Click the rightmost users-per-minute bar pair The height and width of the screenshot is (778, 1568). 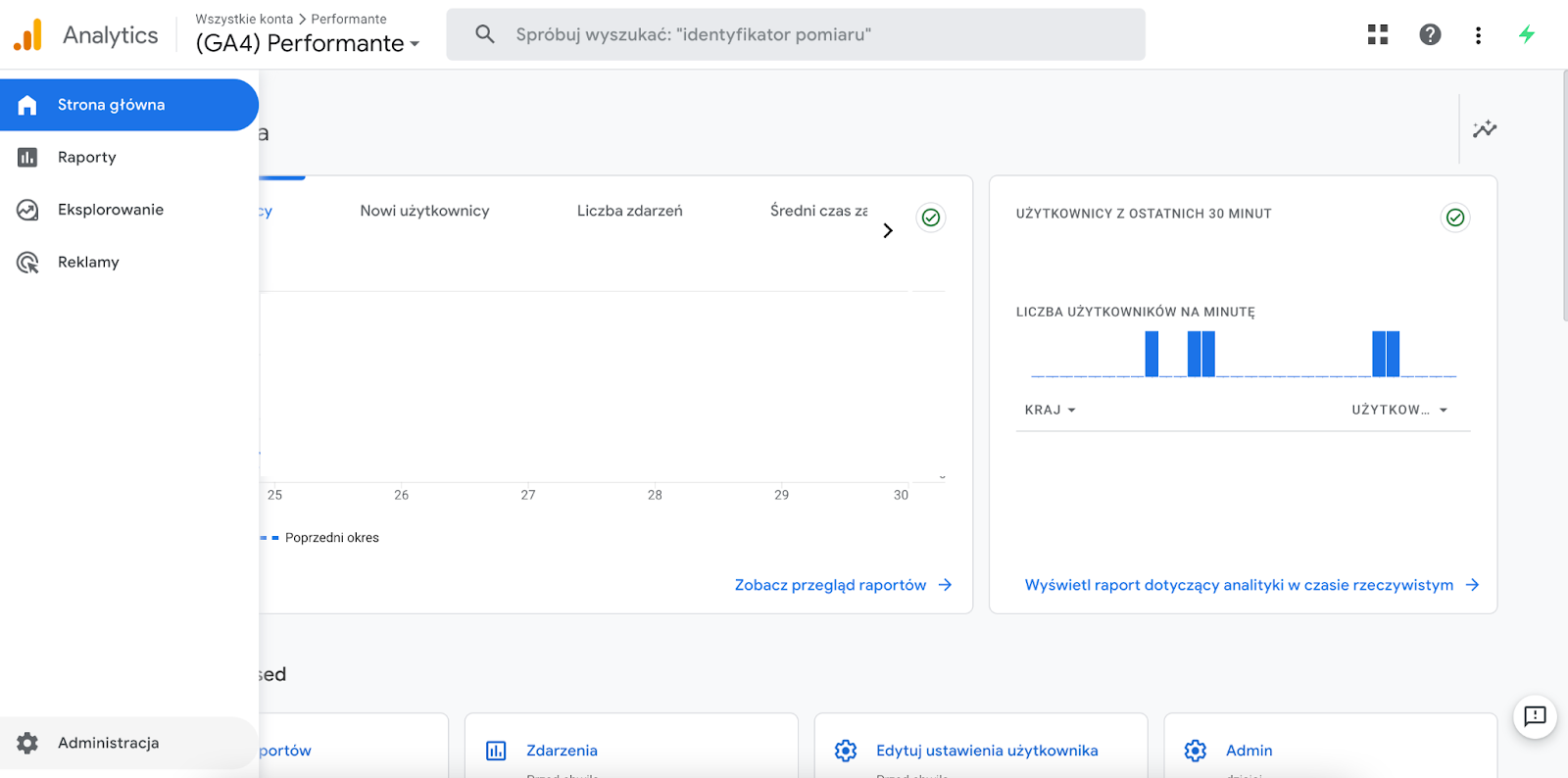point(1386,354)
